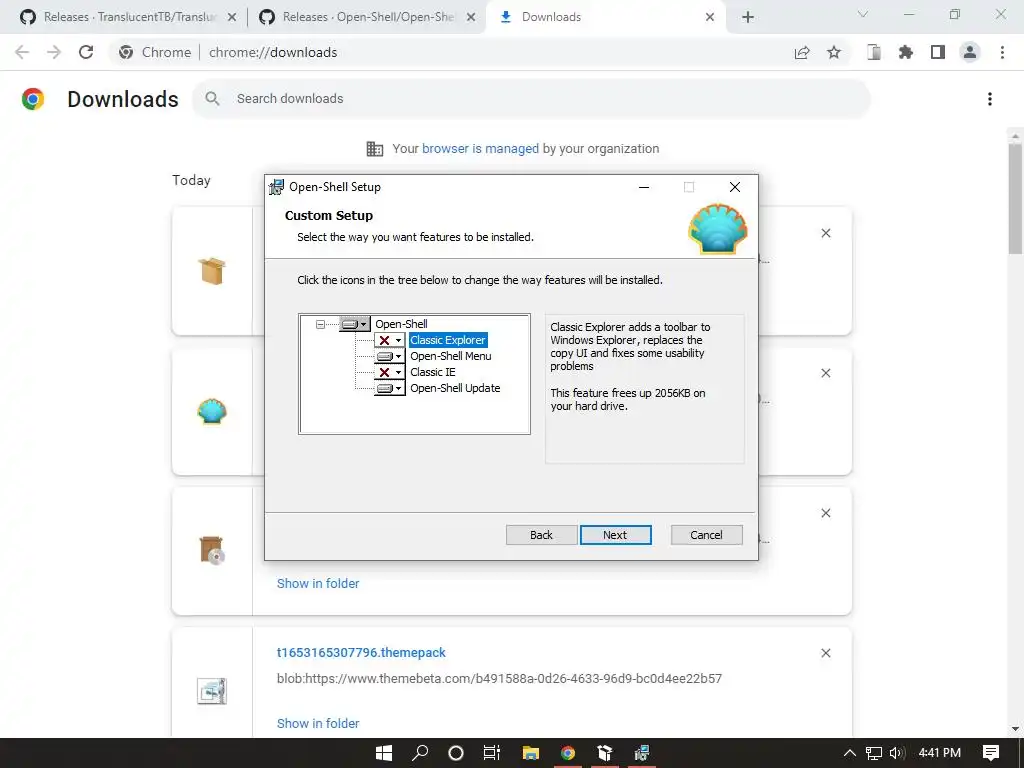Click the extension icon left of the puzzle icon

tap(874, 52)
